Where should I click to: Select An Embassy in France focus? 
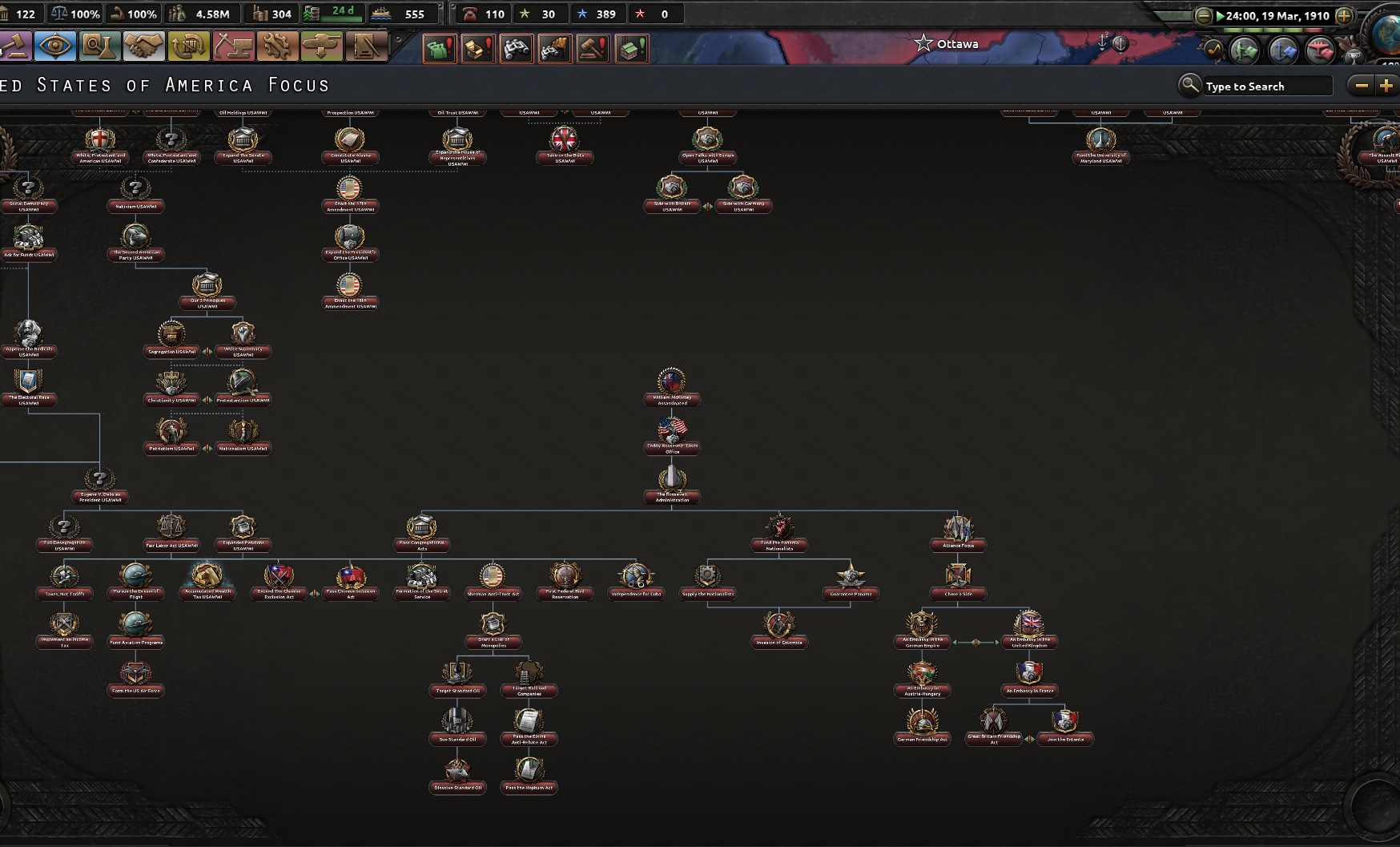click(1029, 678)
